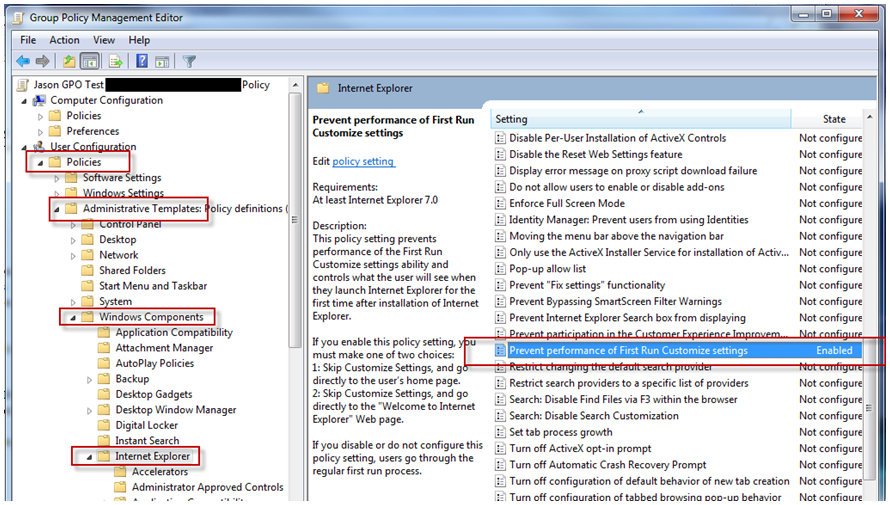This screenshot has width=890, height=505.
Task: Click the setting icon for Prevent "Fix settings" functionality
Action: coord(500,285)
